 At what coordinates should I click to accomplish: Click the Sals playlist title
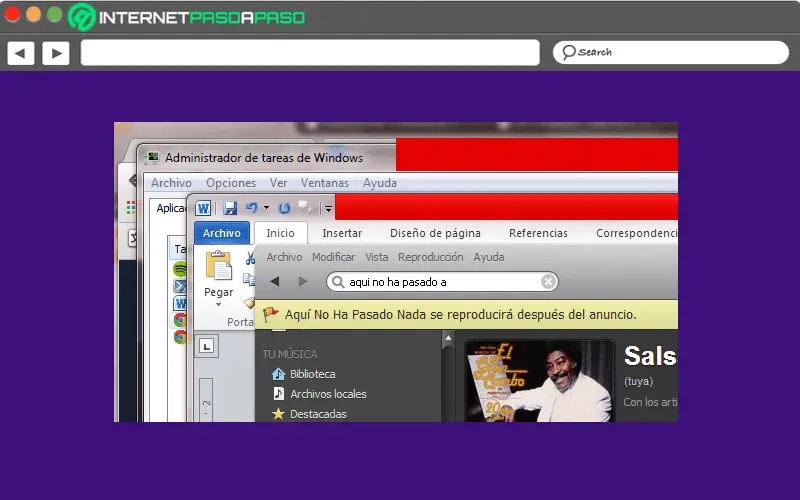click(650, 356)
